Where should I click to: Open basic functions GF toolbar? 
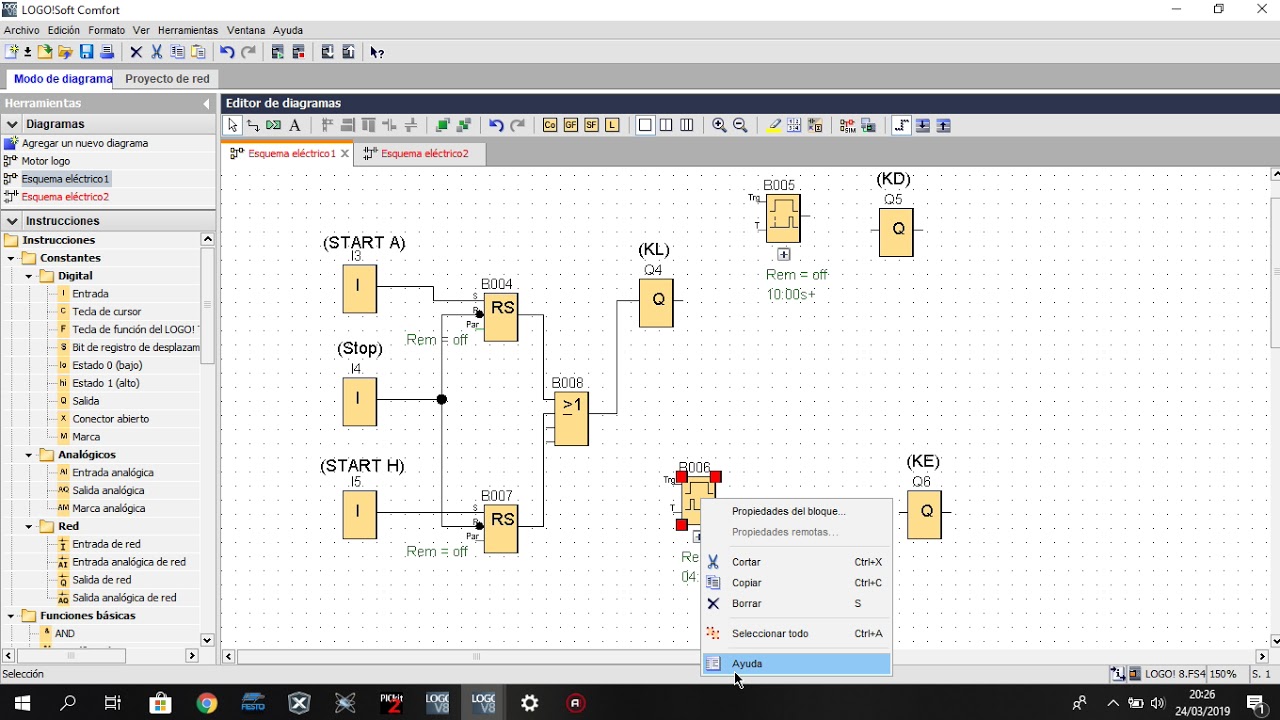point(570,125)
